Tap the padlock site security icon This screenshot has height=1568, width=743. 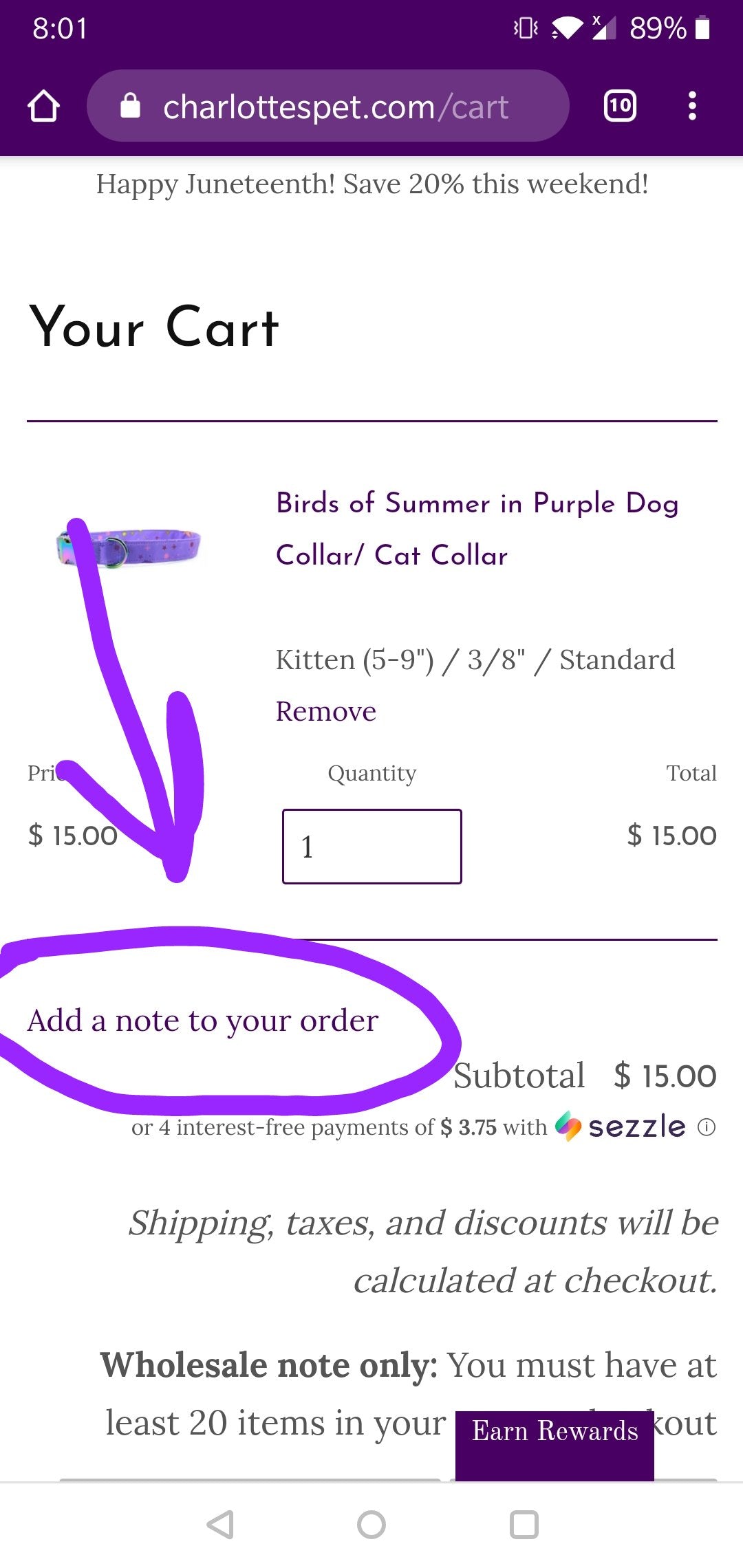click(130, 107)
